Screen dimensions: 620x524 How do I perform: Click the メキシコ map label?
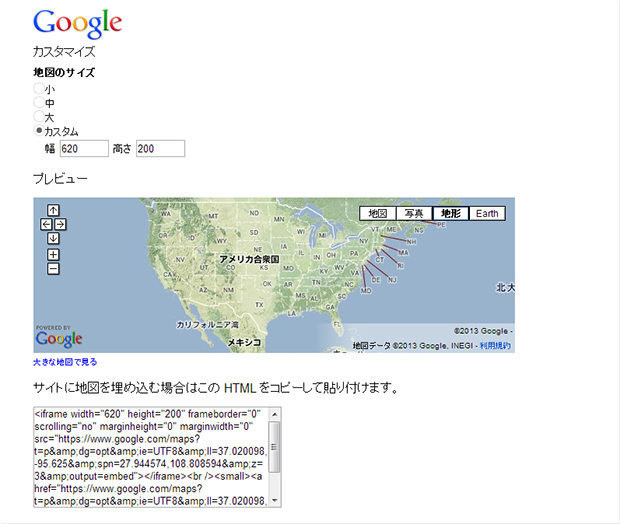244,342
